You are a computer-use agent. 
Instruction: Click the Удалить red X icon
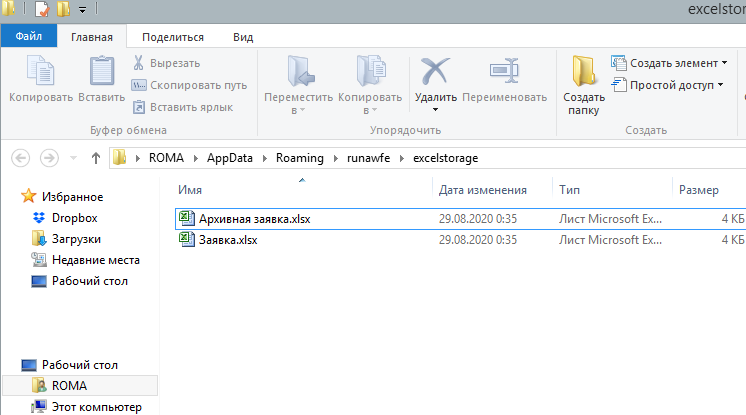click(x=435, y=72)
